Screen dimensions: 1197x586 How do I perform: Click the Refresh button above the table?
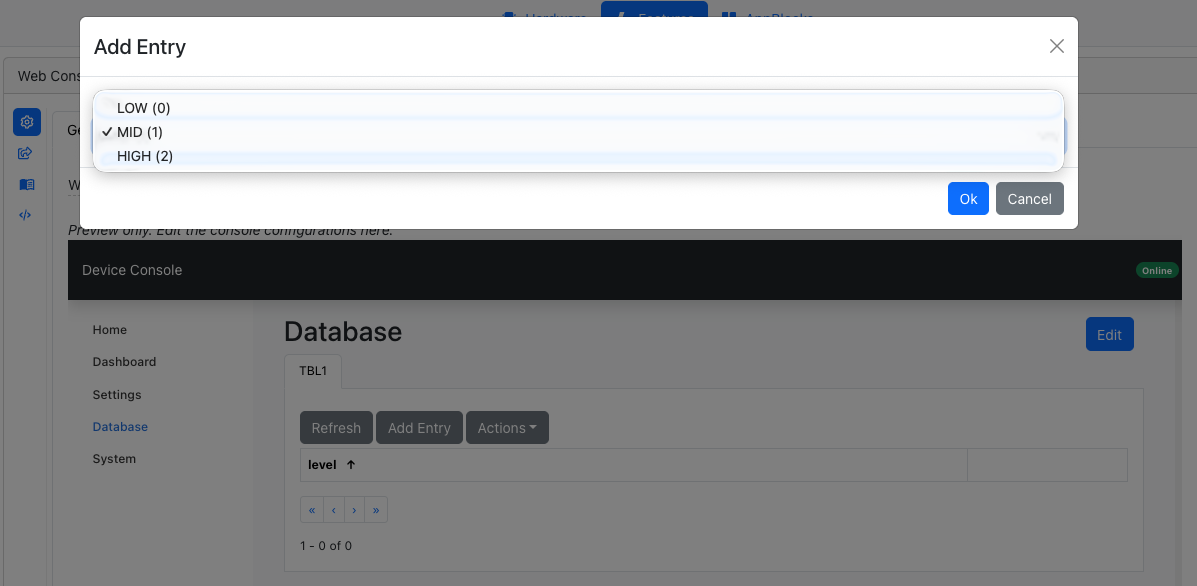tap(336, 427)
